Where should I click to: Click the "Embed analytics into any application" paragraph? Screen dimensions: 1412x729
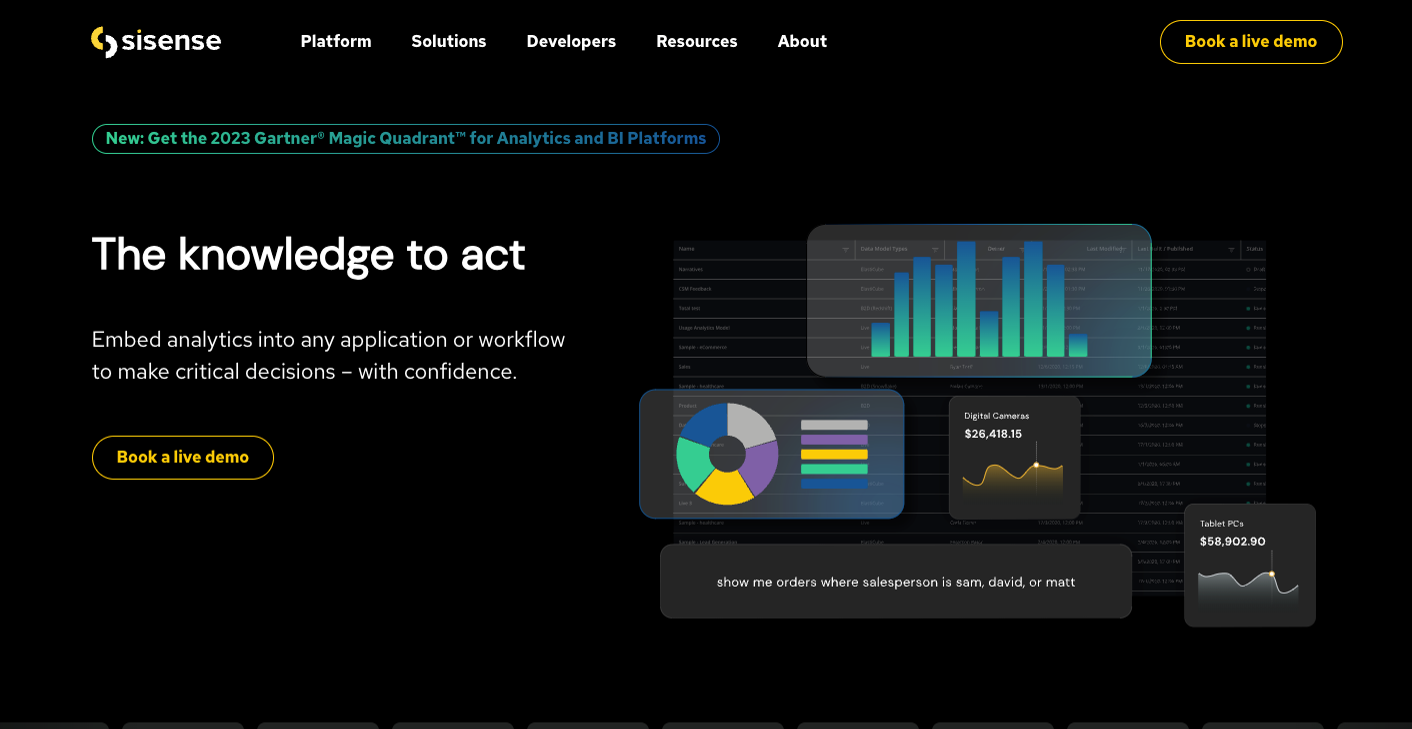pyautogui.click(x=329, y=355)
